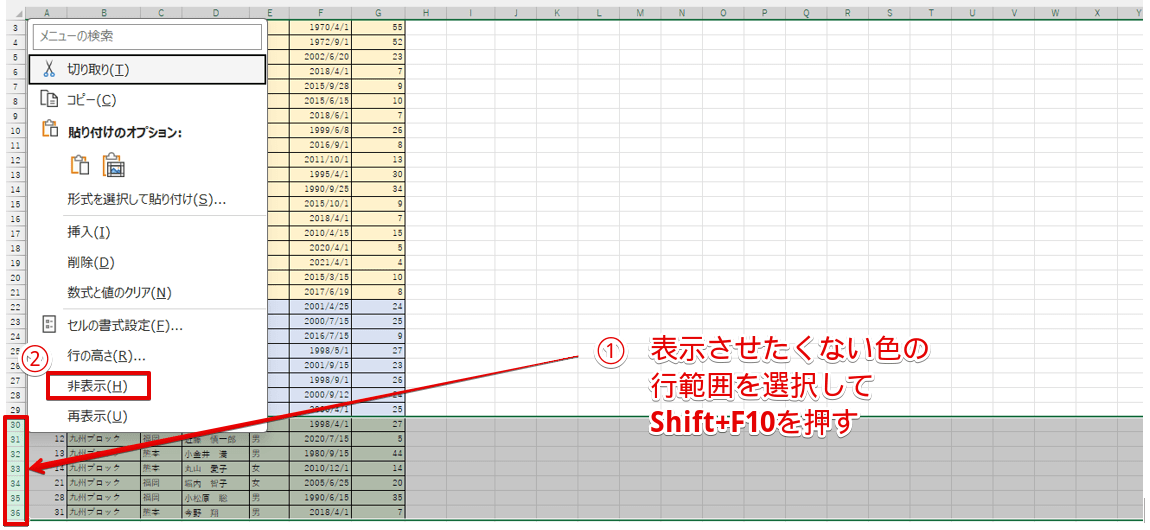Select column G header
Image resolution: width=1150 pixels, height=530 pixels.
point(378,13)
